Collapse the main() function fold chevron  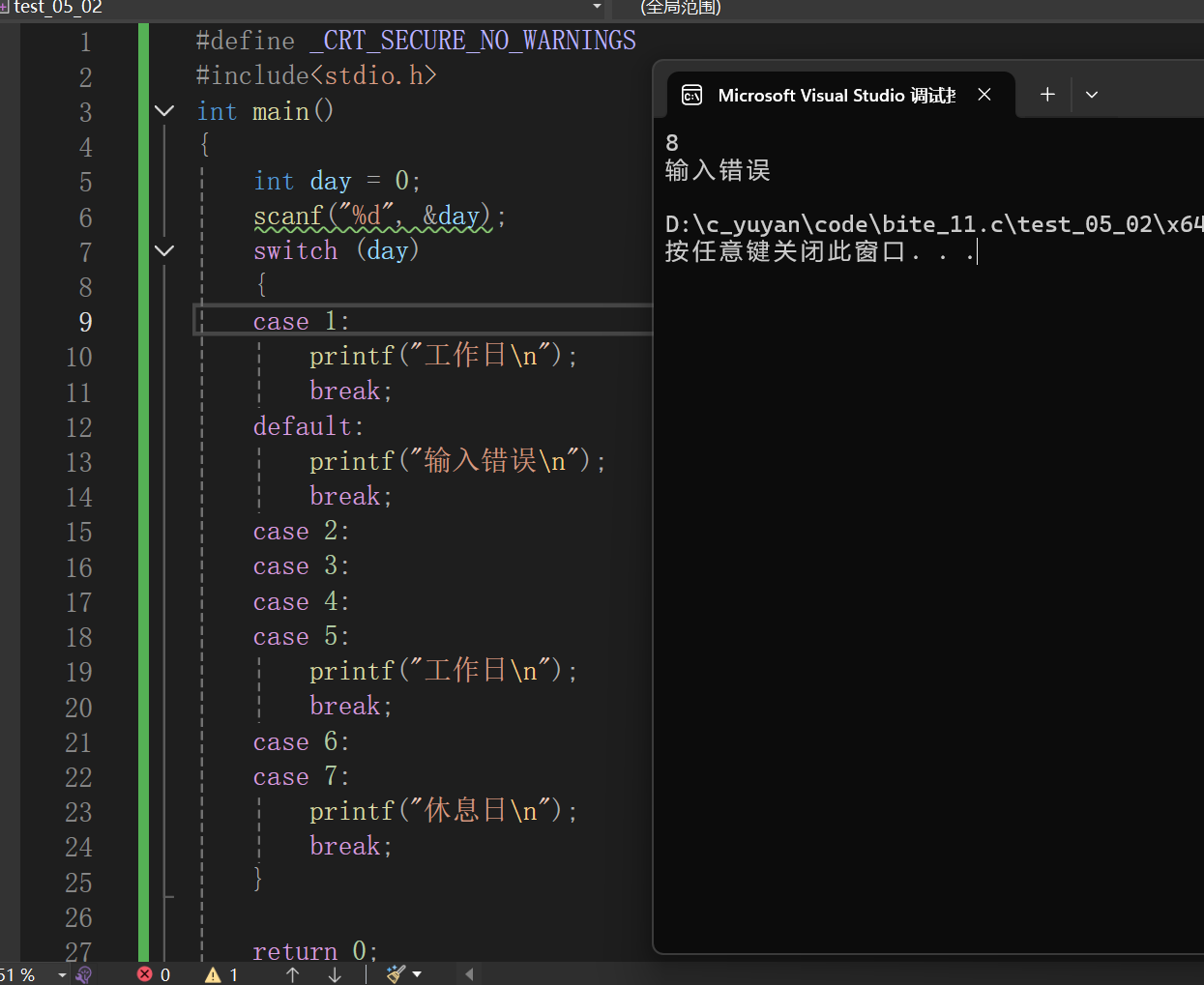point(164,111)
